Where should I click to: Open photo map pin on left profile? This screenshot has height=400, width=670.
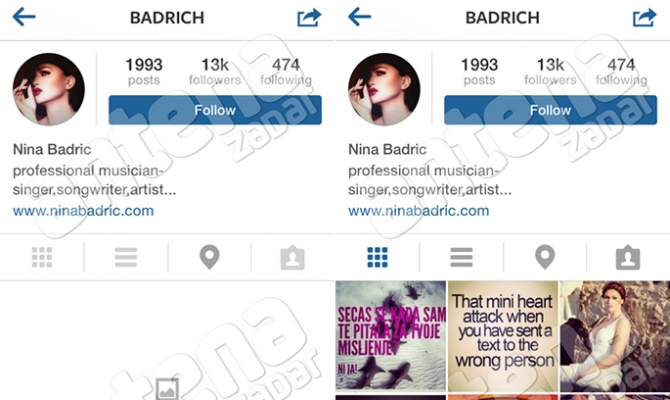pyautogui.click(x=209, y=257)
